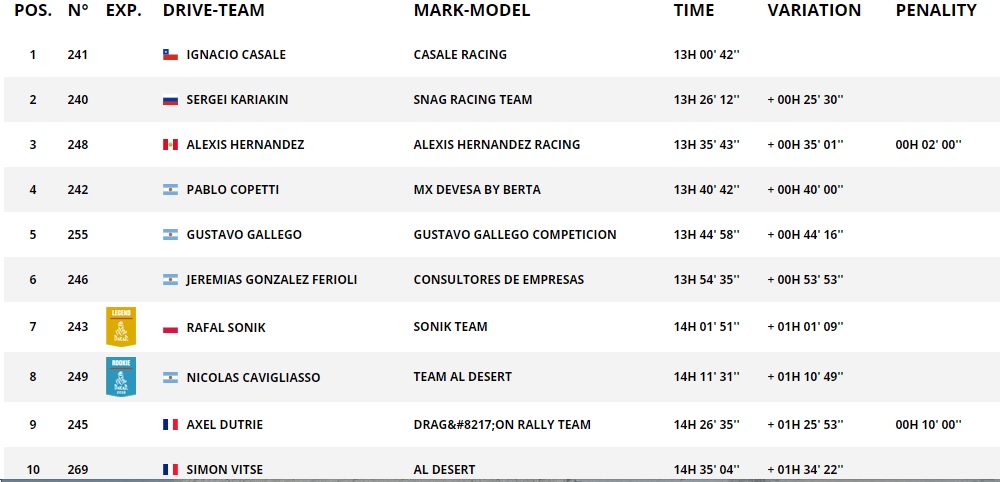Click the Snag Racing Team entry
This screenshot has height=482, width=1000.
472,100
